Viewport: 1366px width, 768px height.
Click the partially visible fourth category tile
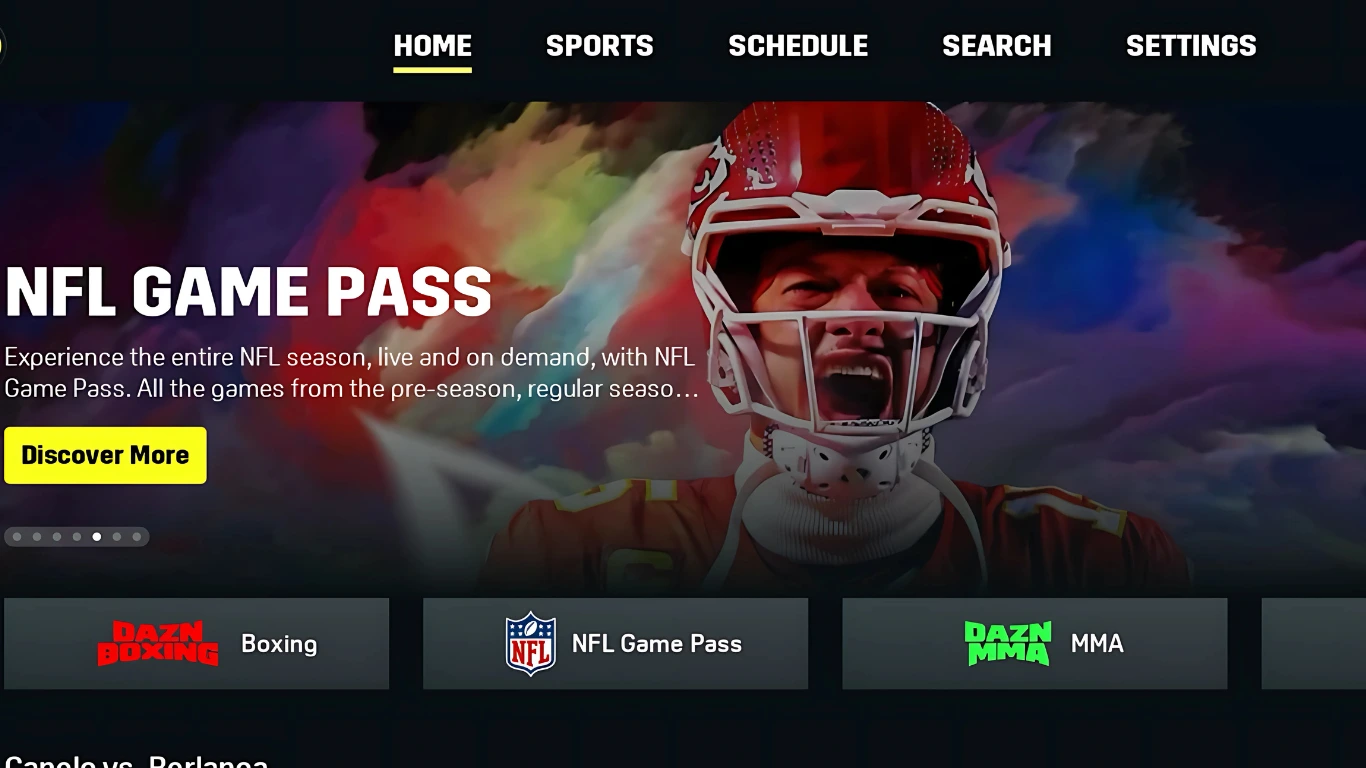(1314, 644)
